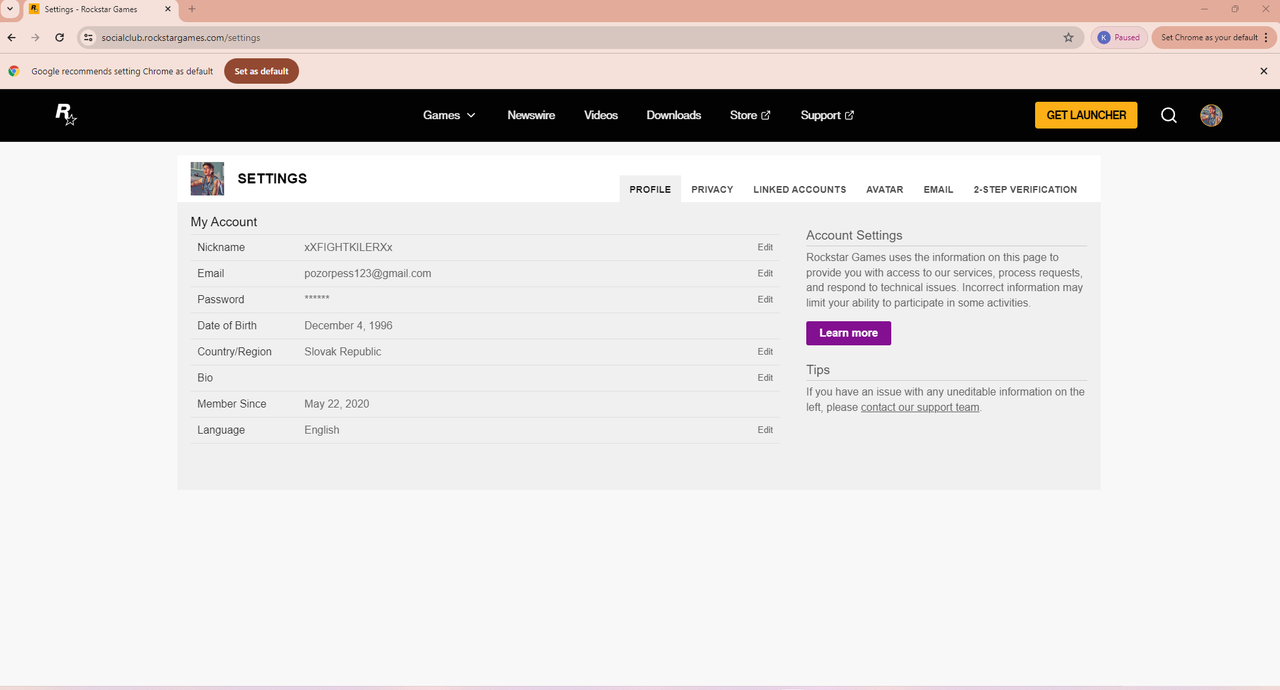Open the AVATAR tab
Screen dimensions: 1280x690
(x=885, y=189)
